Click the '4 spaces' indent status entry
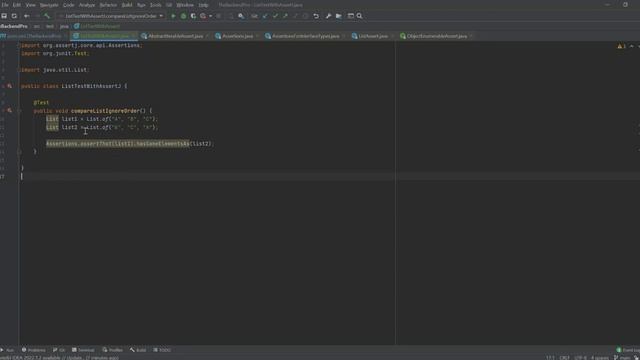 tap(600, 358)
